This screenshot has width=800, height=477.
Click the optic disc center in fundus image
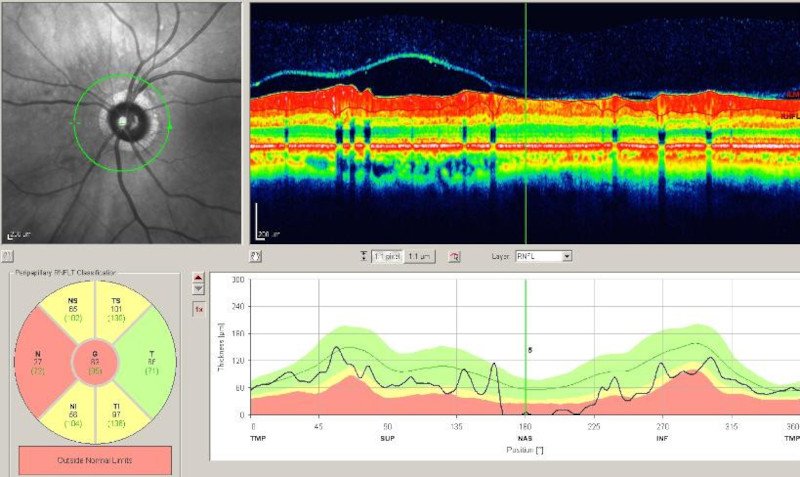pyautogui.click(x=122, y=121)
